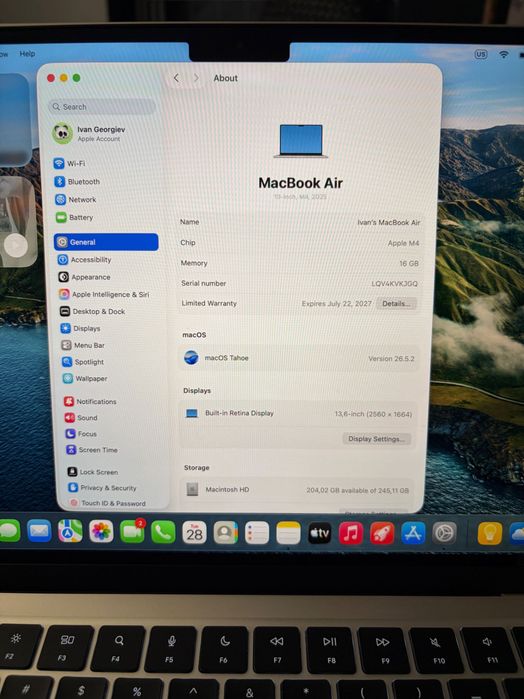Click the computer name Ivan's MacBook Air
The height and width of the screenshot is (699, 524).
pyautogui.click(x=388, y=222)
